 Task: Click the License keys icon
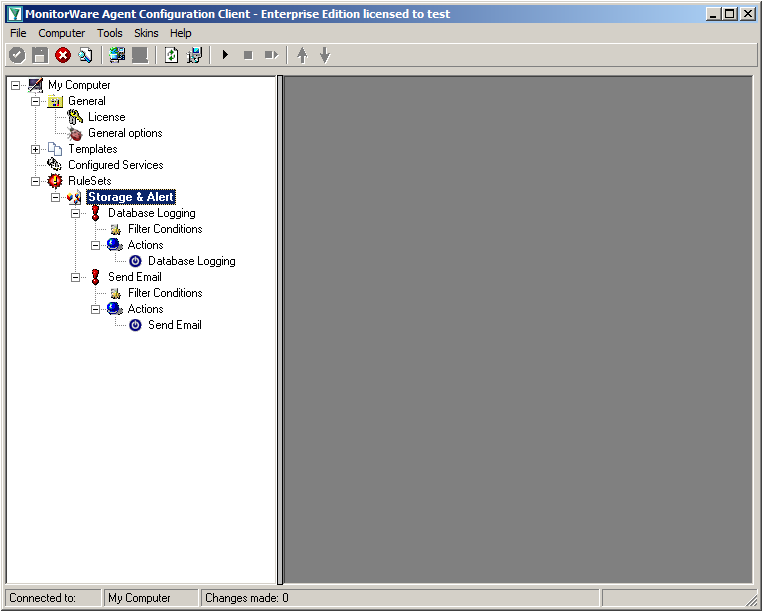(75, 117)
